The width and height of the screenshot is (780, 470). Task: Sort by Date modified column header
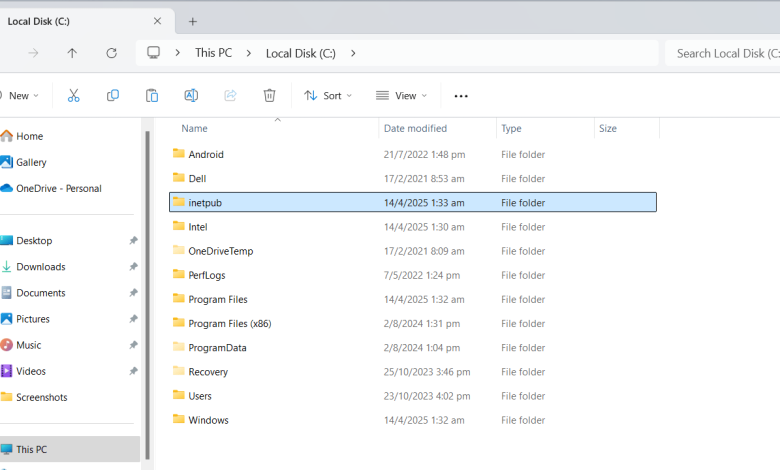[415, 128]
